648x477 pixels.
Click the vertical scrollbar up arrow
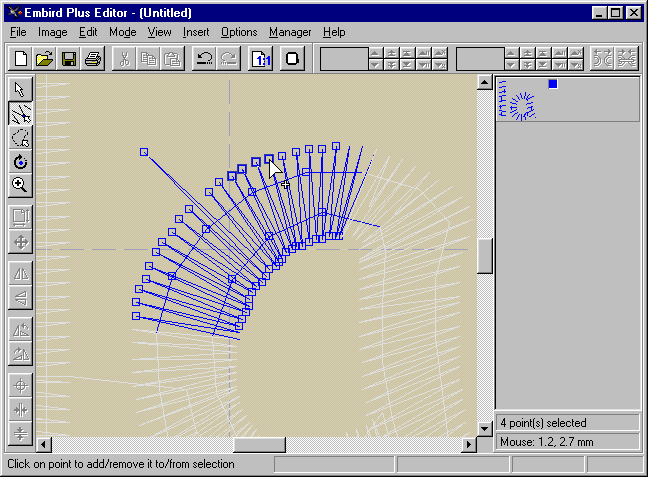tap(484, 82)
